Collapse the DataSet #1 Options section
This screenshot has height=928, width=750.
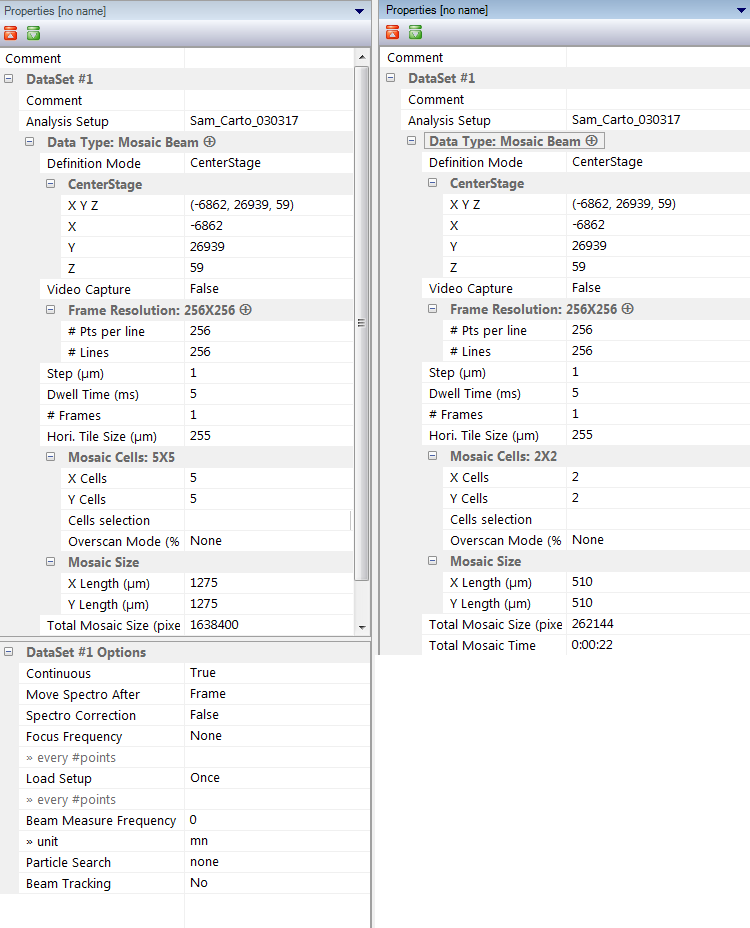[x=9, y=652]
